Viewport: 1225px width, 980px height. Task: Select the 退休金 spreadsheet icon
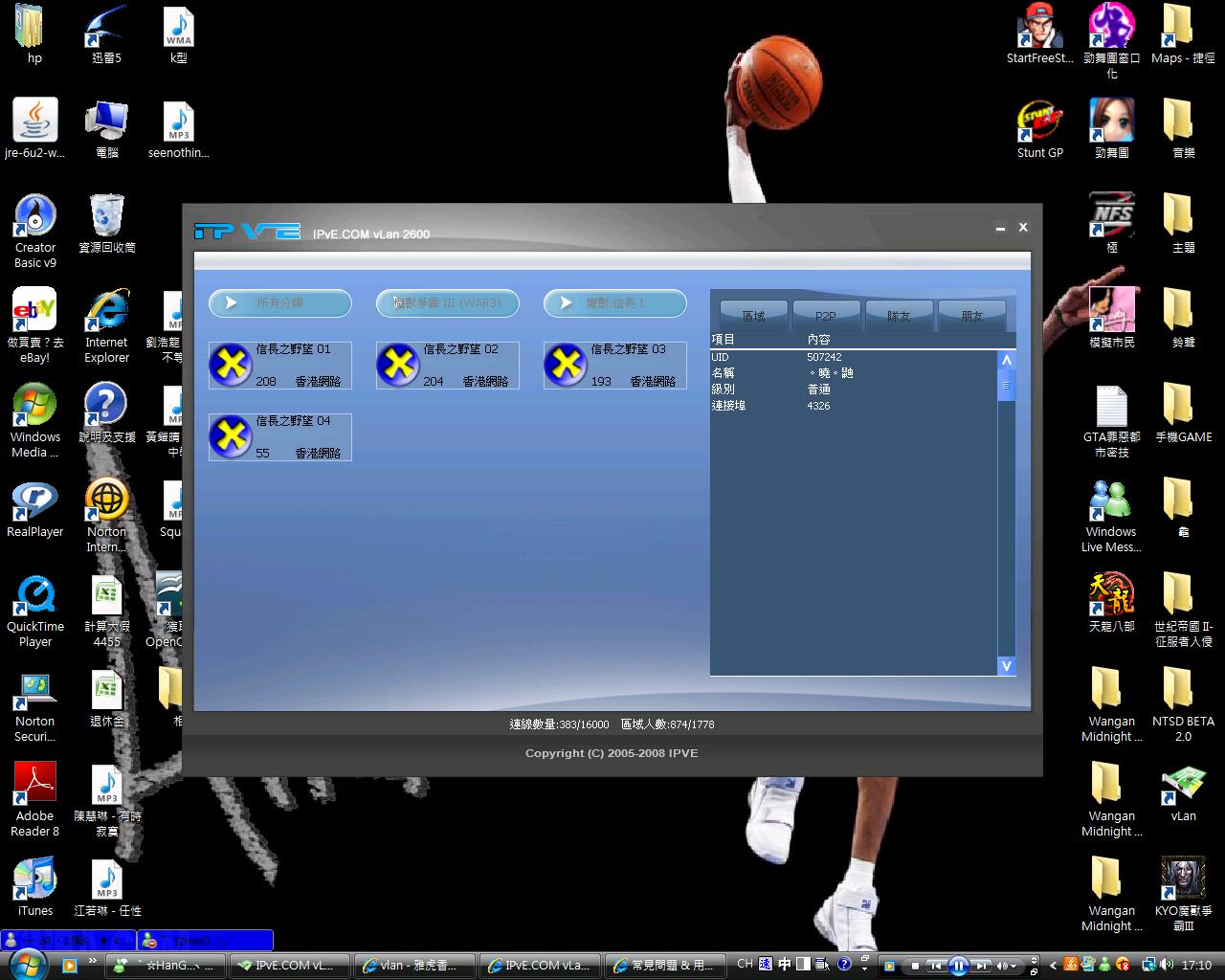(x=106, y=697)
